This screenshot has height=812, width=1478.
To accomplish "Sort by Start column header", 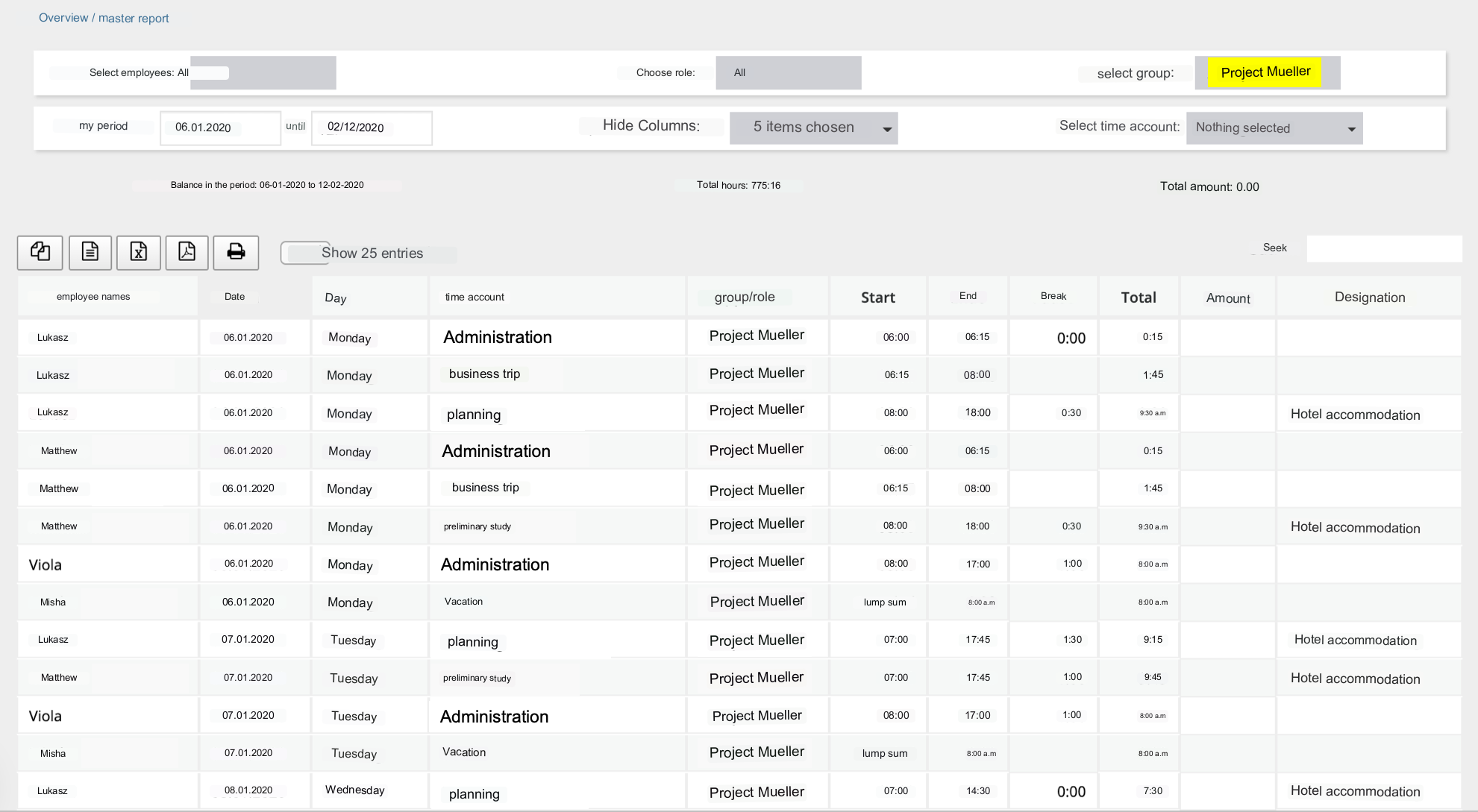I will pos(878,297).
